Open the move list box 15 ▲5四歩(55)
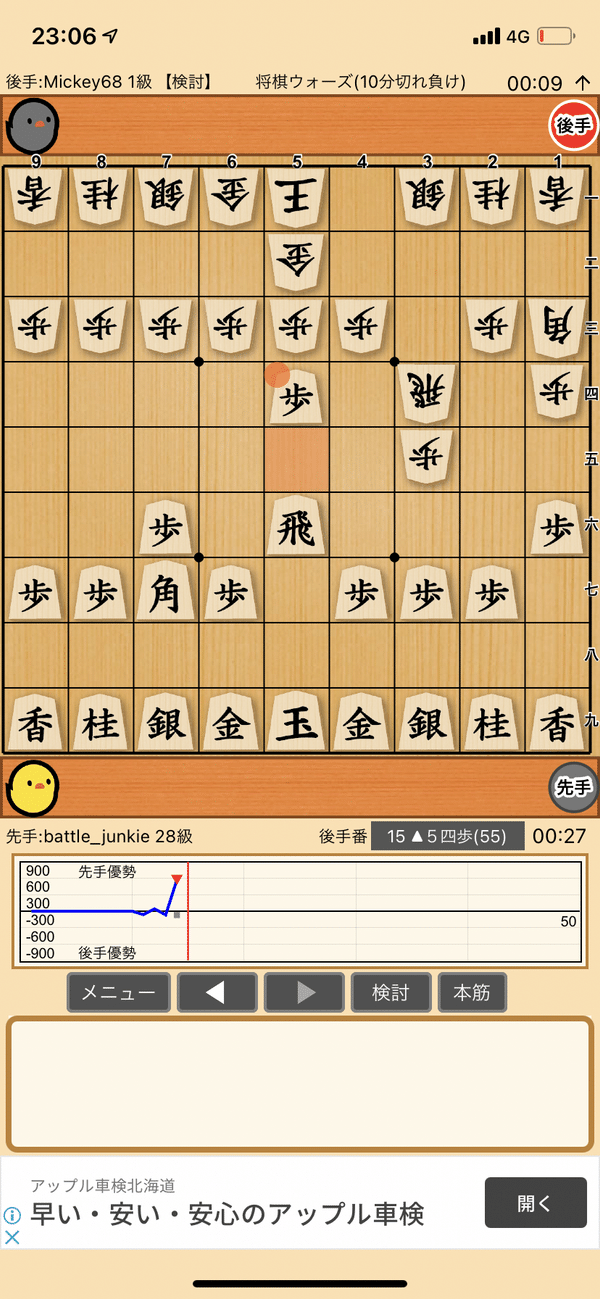600x1299 pixels. pyautogui.click(x=447, y=836)
